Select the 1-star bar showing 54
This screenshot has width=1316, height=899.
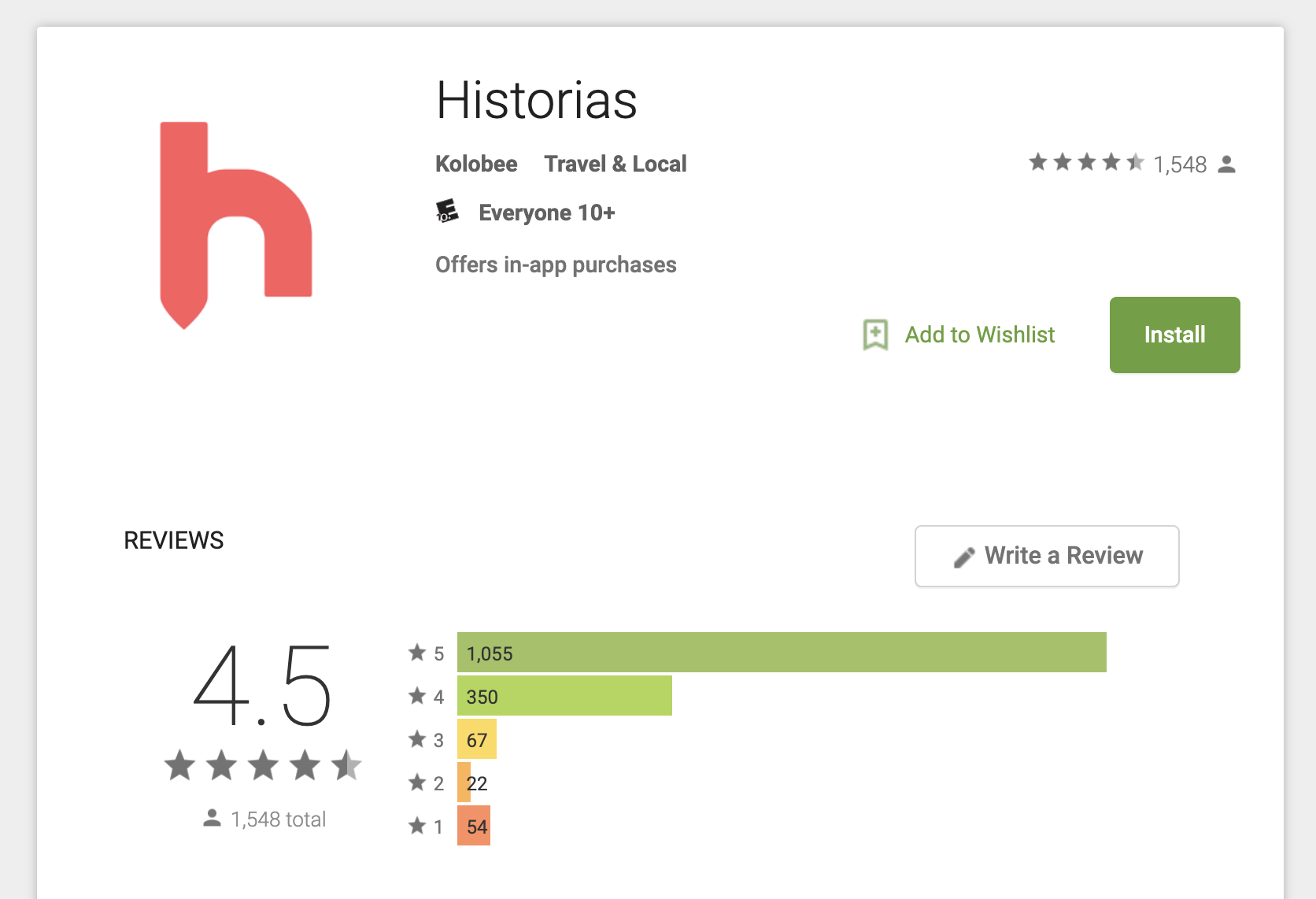pyautogui.click(x=474, y=826)
